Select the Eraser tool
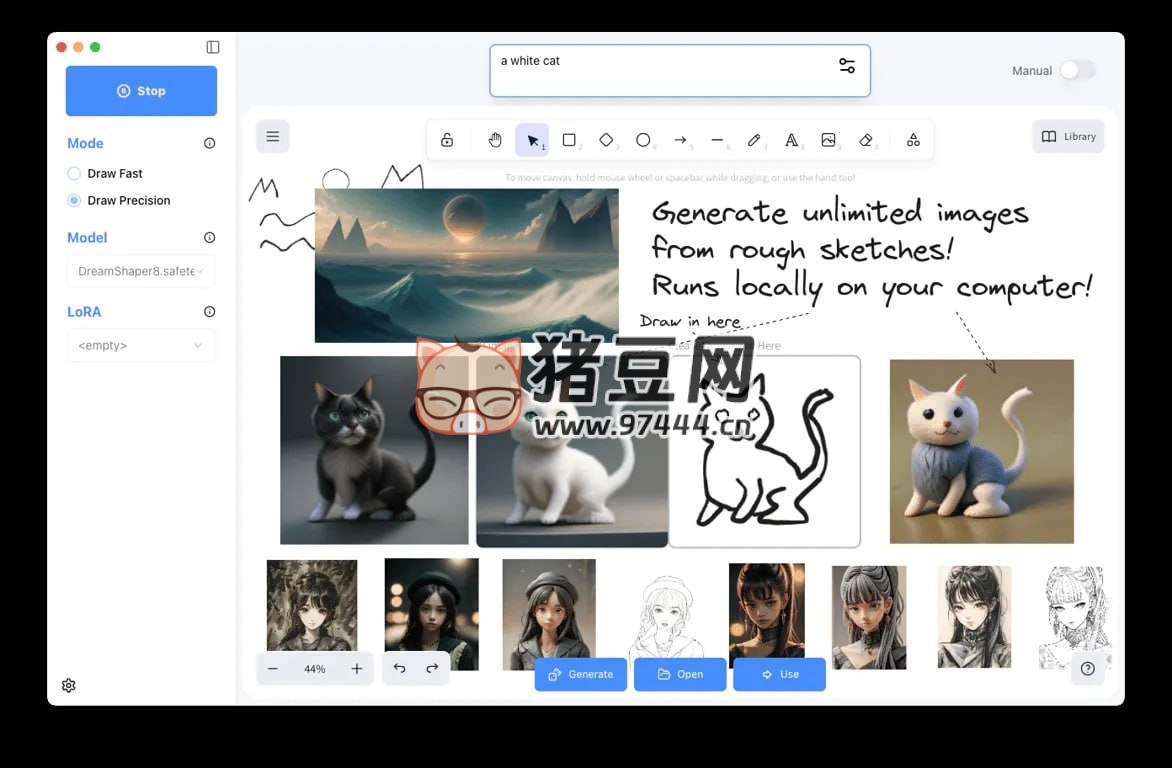Viewport: 1172px width, 768px height. tap(866, 140)
